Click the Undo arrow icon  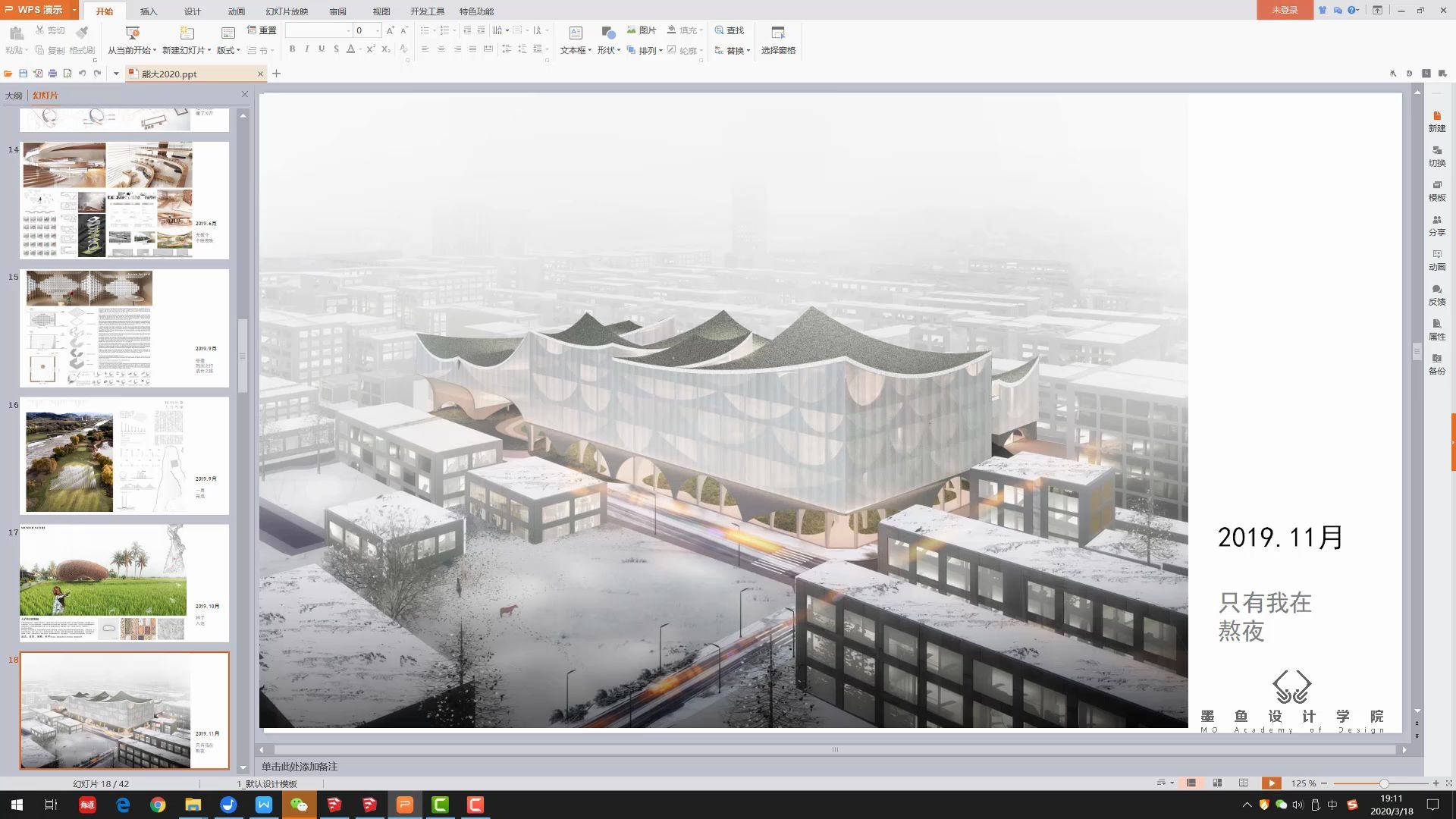82,74
